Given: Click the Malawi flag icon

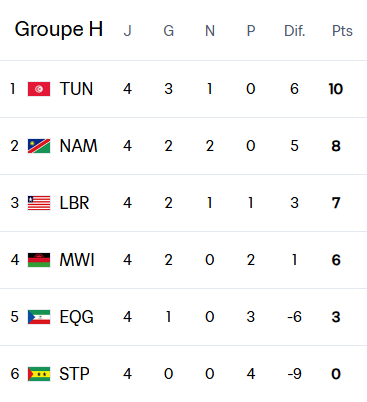Looking at the screenshot, I should point(39,260).
